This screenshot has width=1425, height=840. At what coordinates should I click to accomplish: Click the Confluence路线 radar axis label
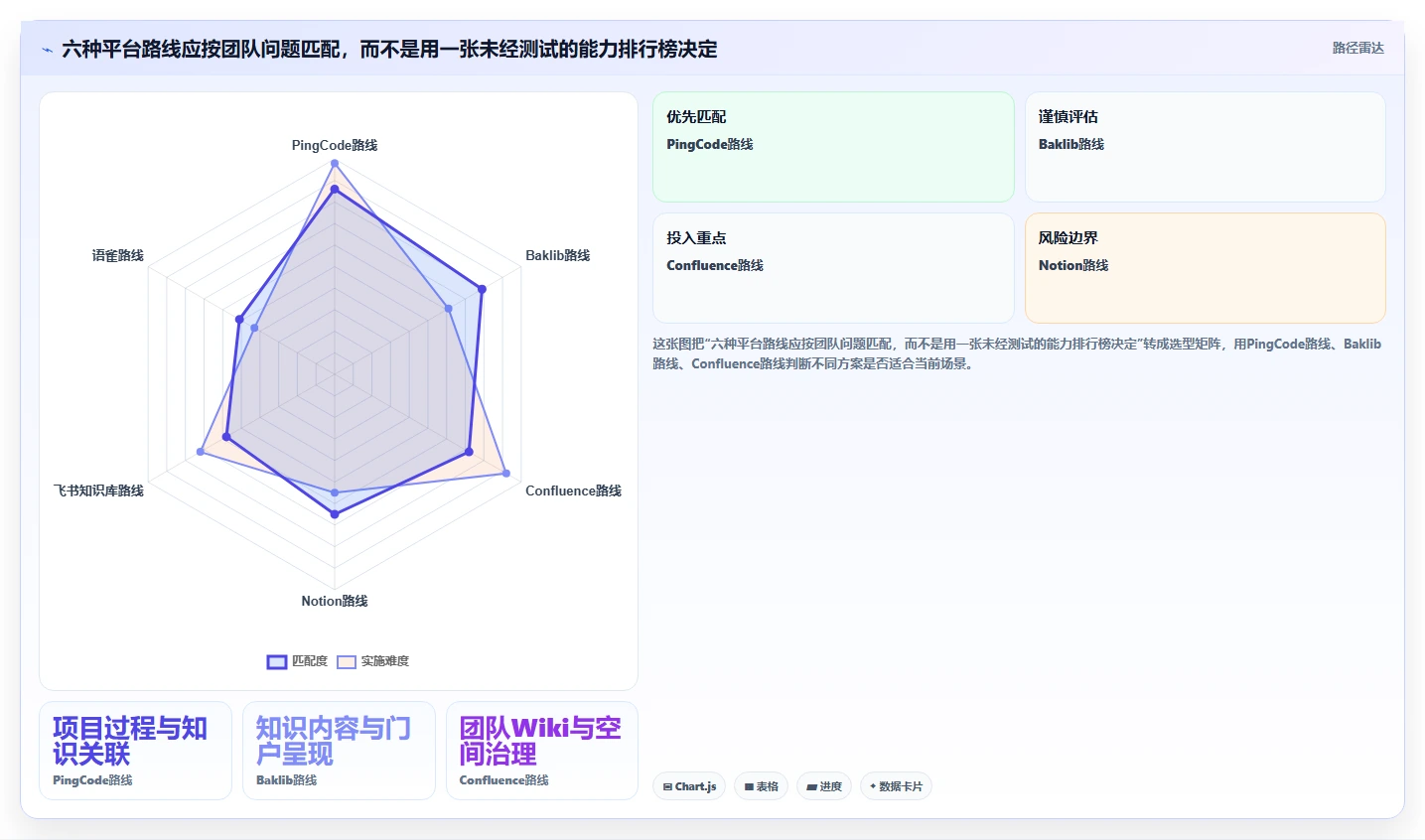pos(573,490)
